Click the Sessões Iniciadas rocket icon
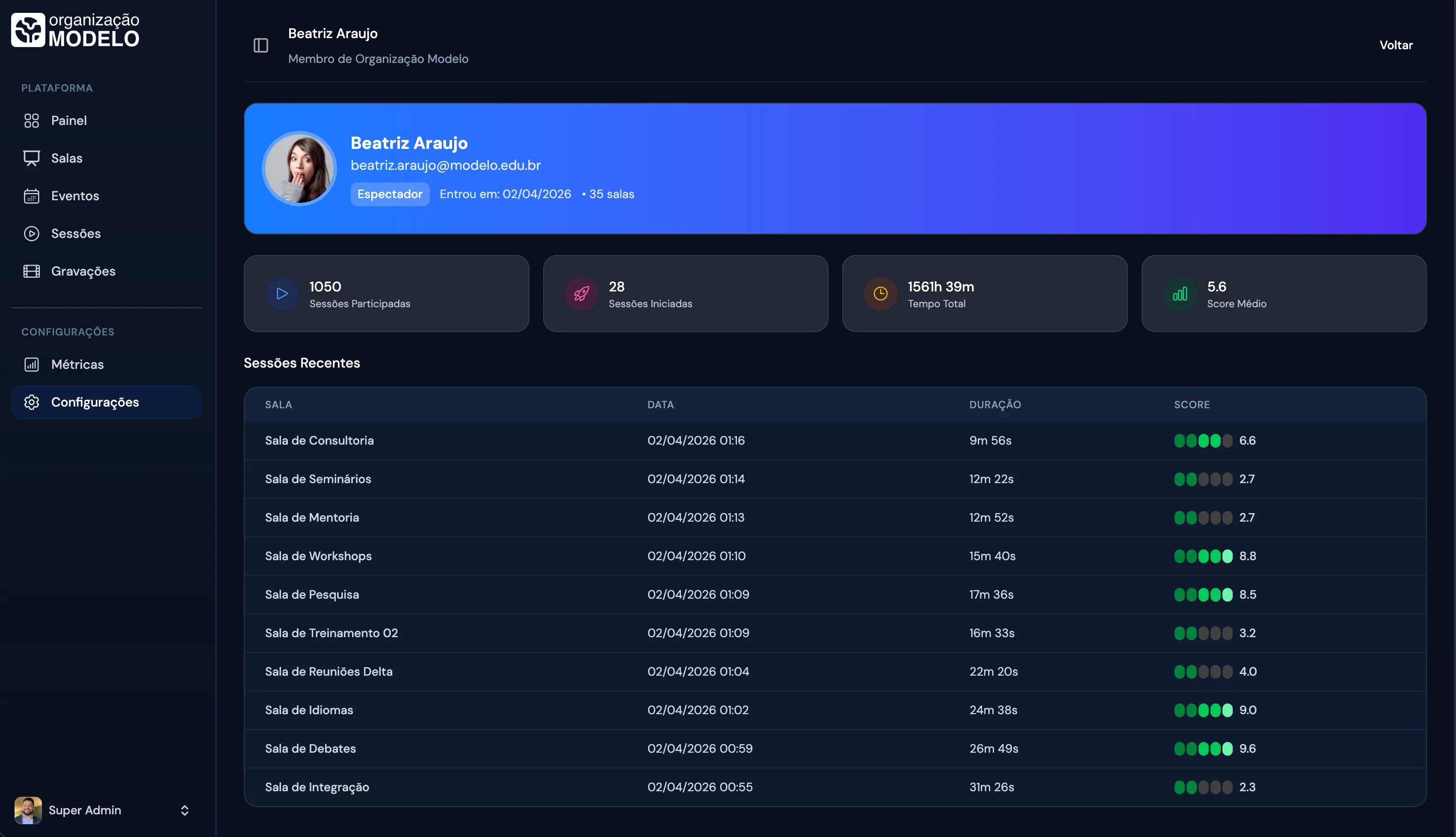1456x837 pixels. tap(581, 294)
